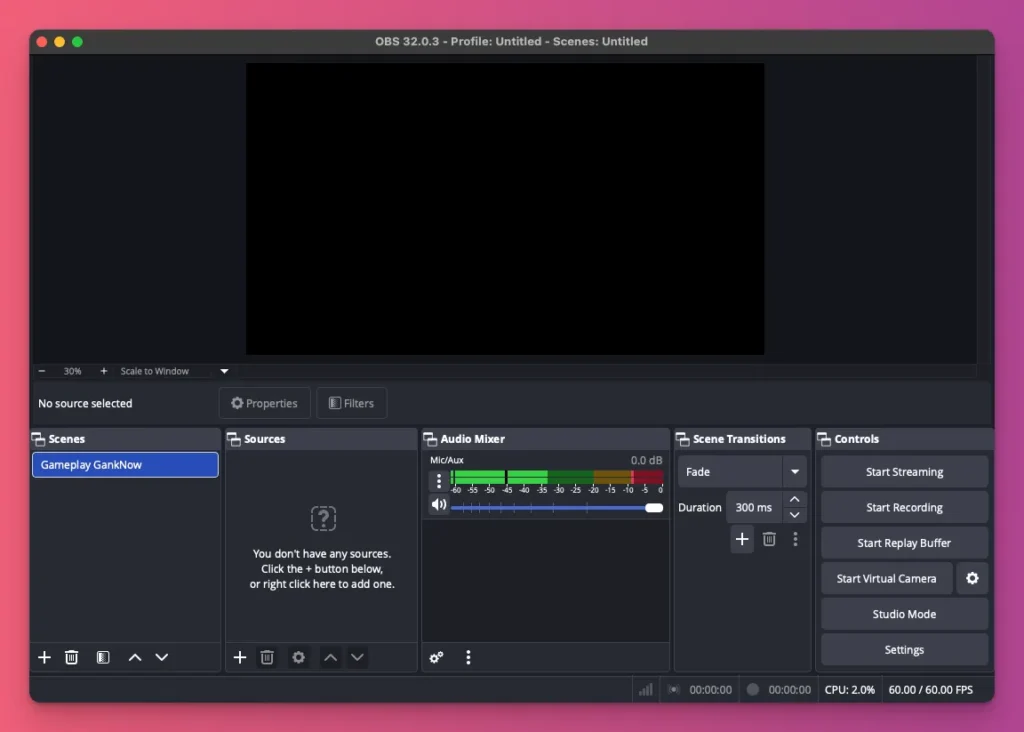Increase transition duration with the up stepper
Image resolution: width=1024 pixels, height=732 pixels.
point(795,499)
